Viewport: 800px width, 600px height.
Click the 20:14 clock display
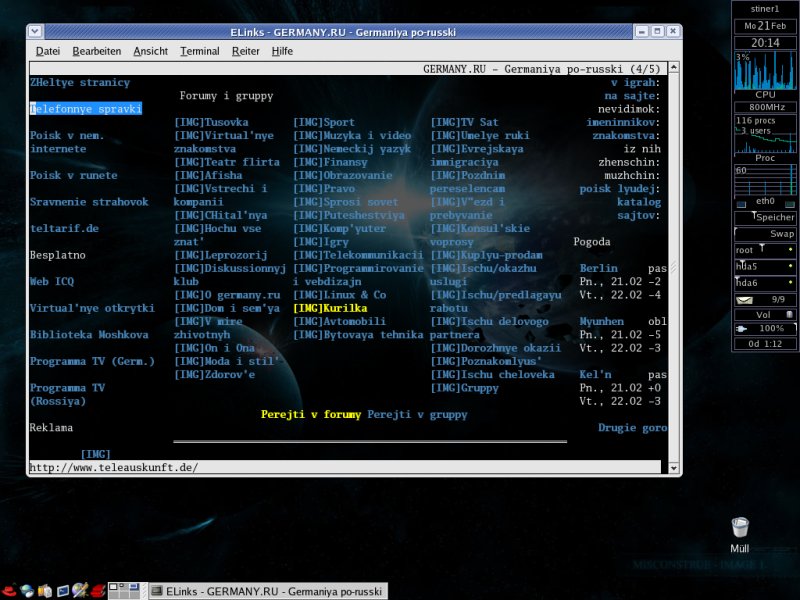[x=765, y=43]
